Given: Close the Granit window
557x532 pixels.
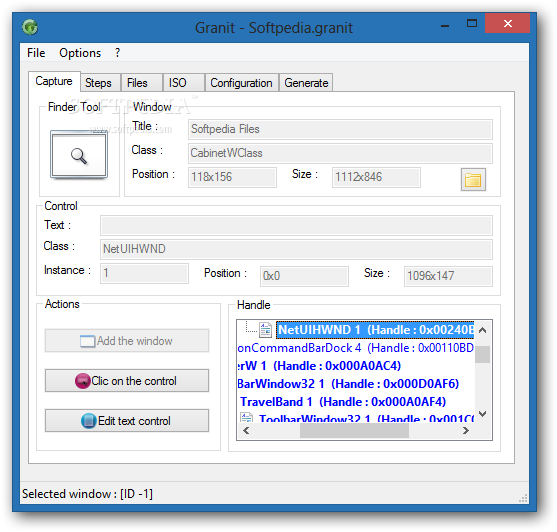Looking at the screenshot, I should pyautogui.click(x=508, y=23).
